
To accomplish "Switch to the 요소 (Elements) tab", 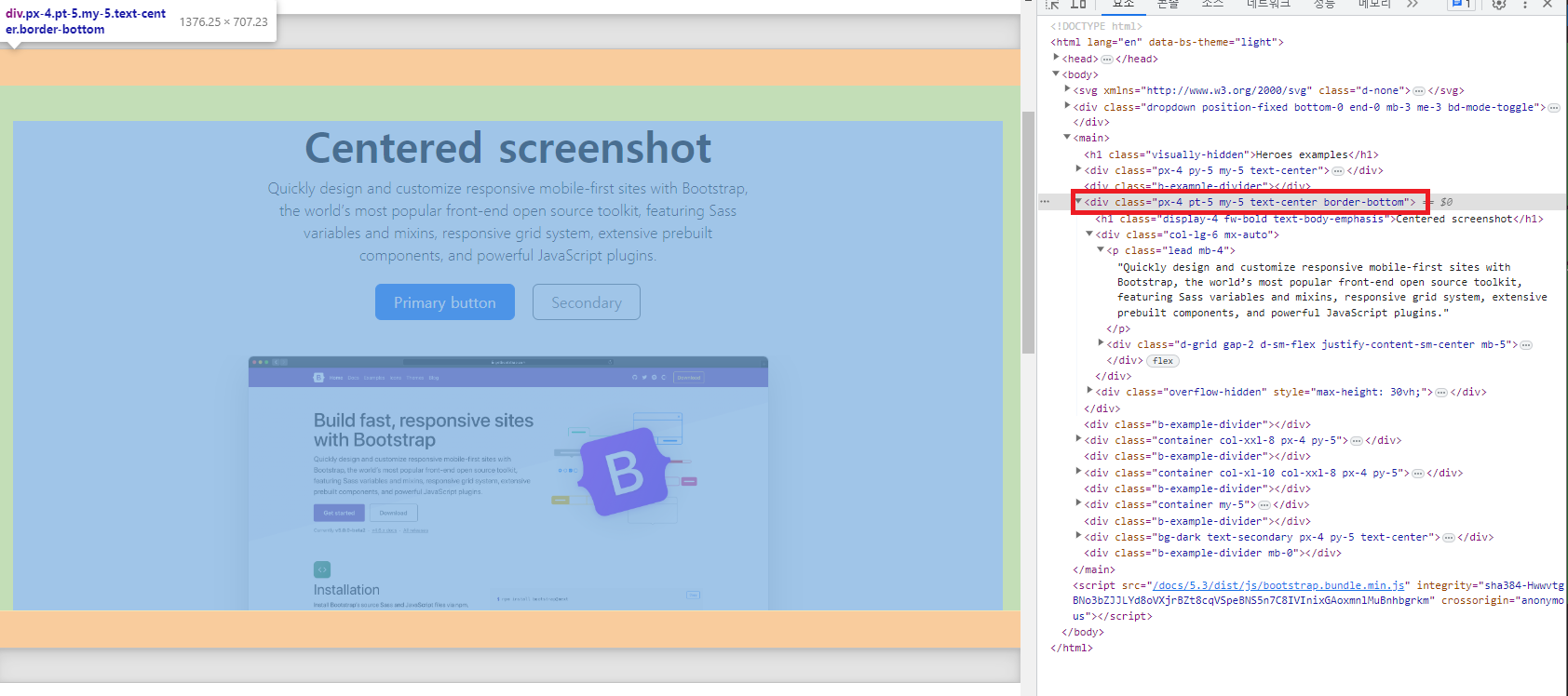I will (x=1124, y=5).
